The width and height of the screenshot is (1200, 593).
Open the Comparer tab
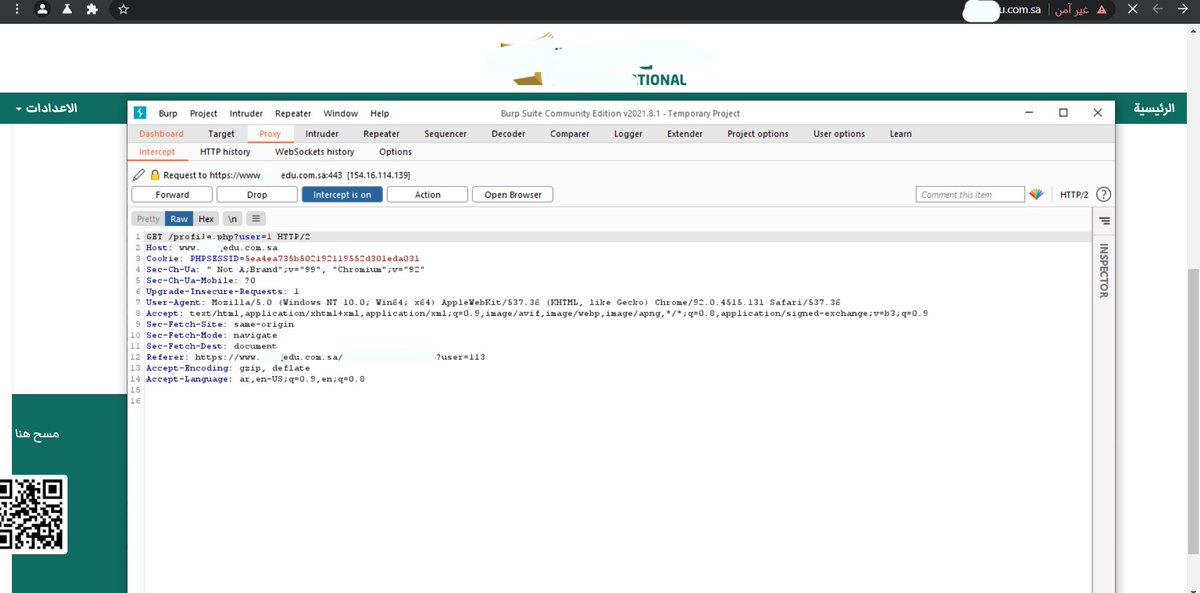pos(569,134)
